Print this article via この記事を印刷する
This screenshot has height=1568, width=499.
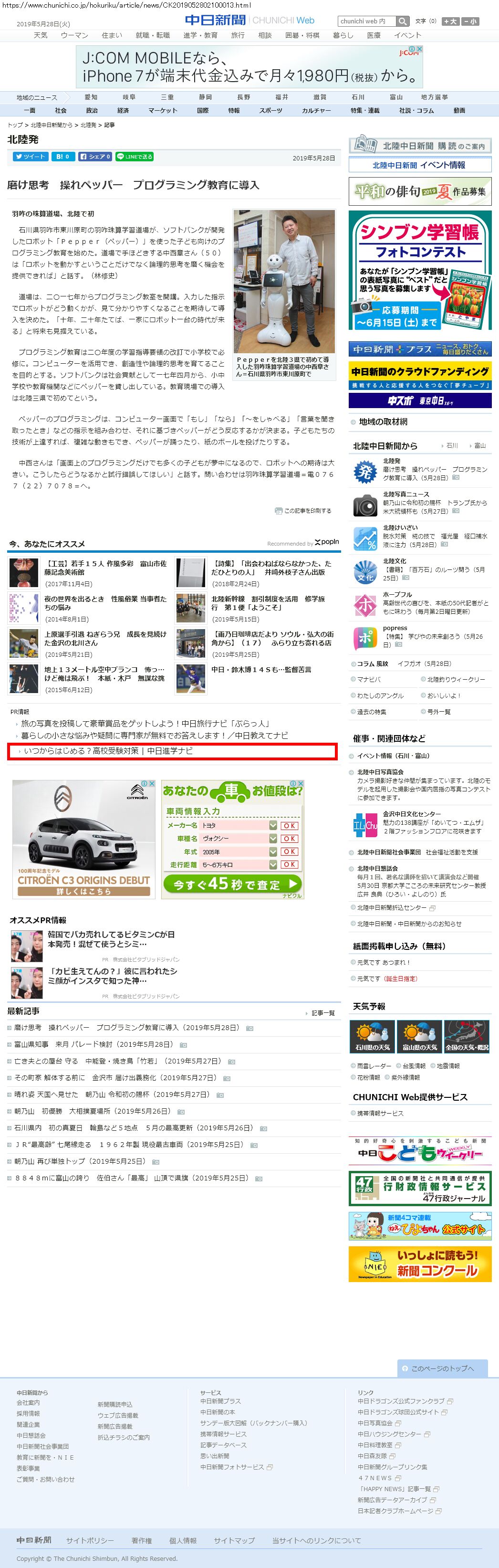pyautogui.click(x=303, y=511)
